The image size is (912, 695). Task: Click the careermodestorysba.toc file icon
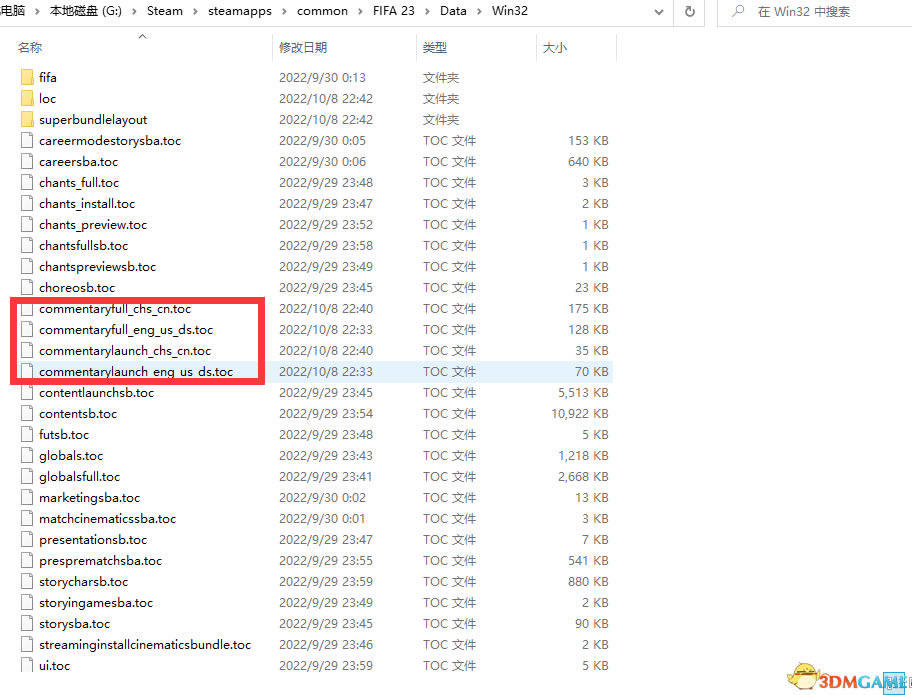click(x=27, y=140)
